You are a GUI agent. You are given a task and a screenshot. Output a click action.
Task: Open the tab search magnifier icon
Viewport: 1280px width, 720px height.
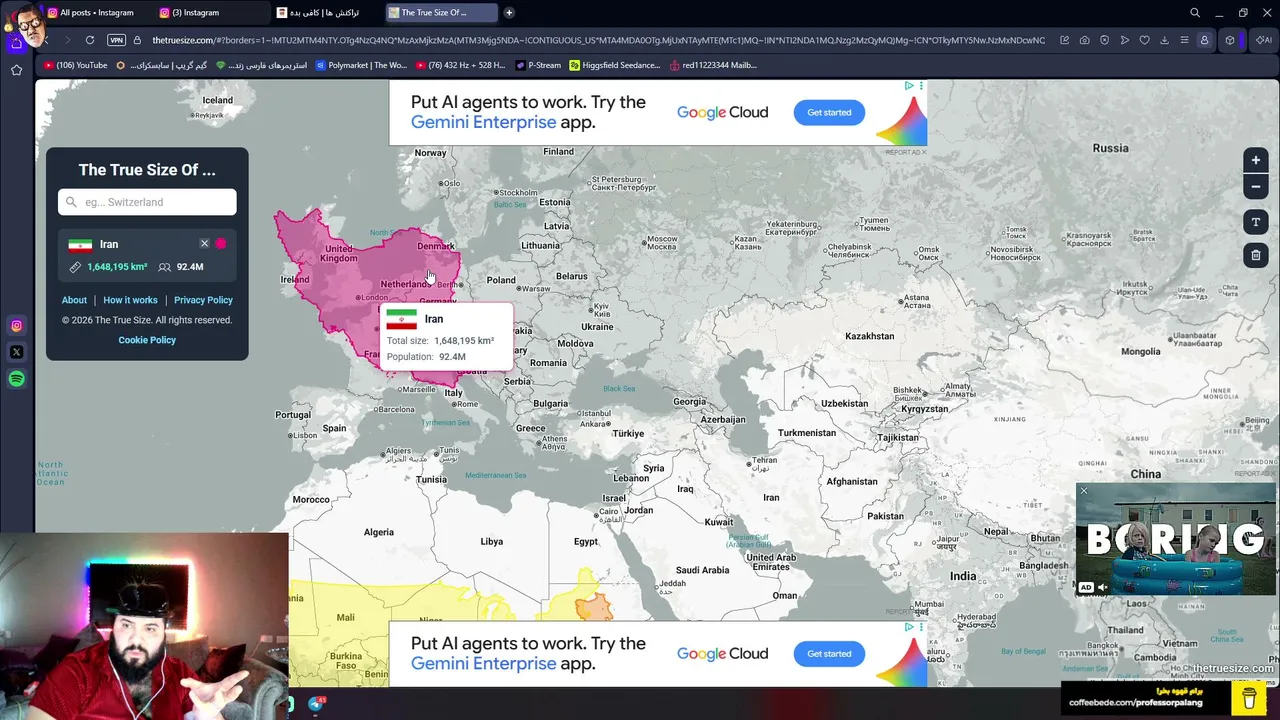1195,13
